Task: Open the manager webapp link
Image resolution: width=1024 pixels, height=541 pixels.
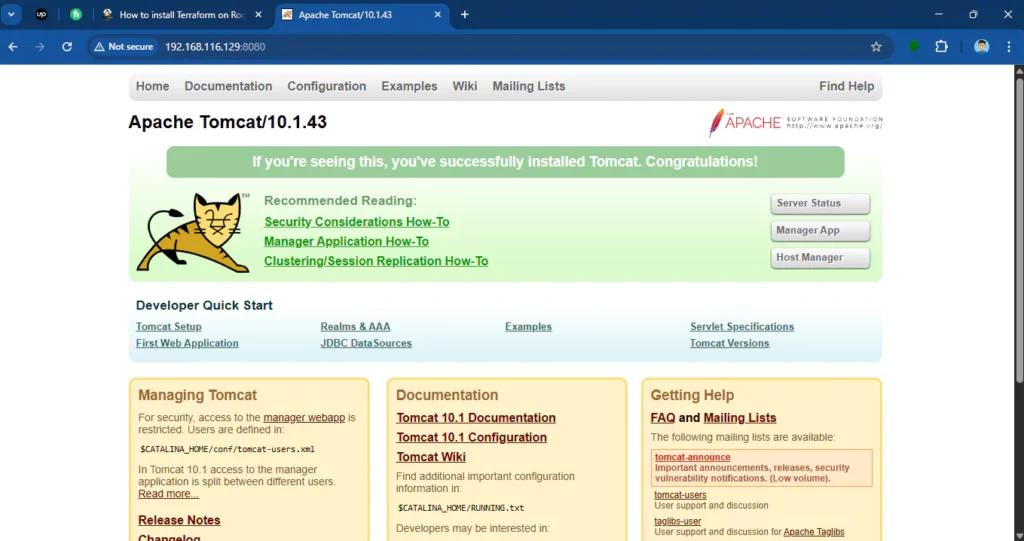Action: point(304,418)
